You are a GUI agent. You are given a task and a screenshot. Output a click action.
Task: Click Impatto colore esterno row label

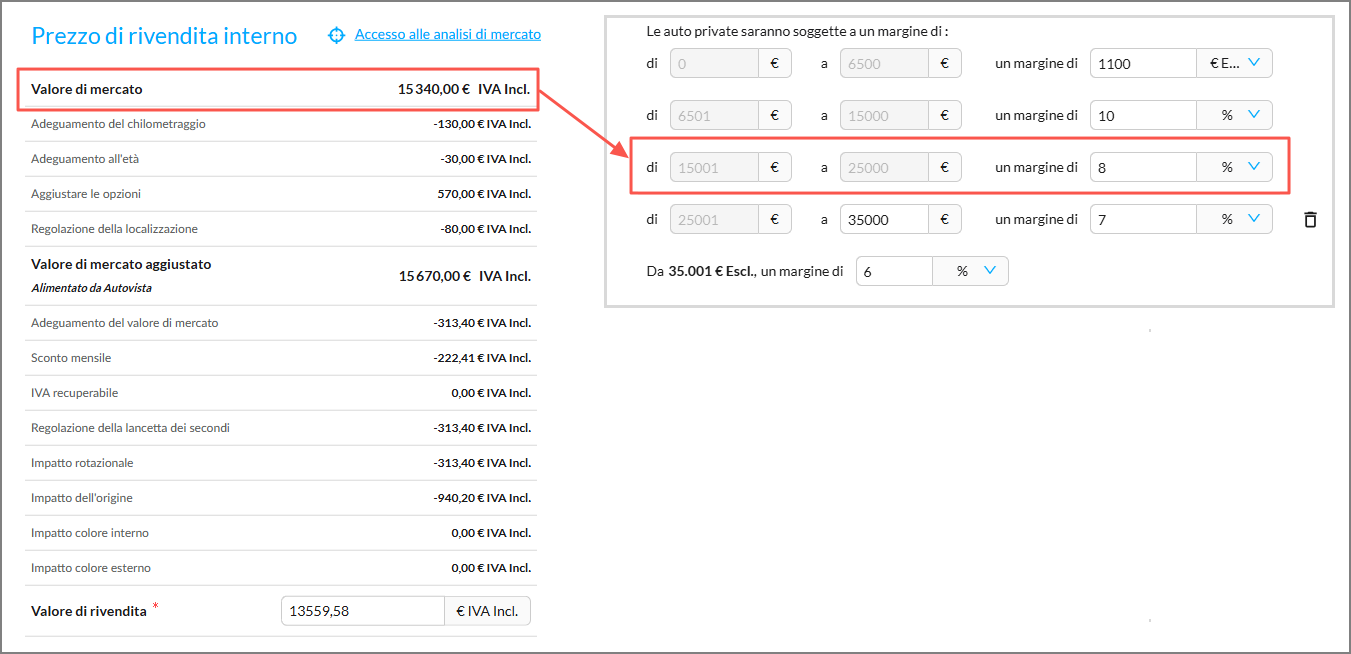click(x=91, y=568)
